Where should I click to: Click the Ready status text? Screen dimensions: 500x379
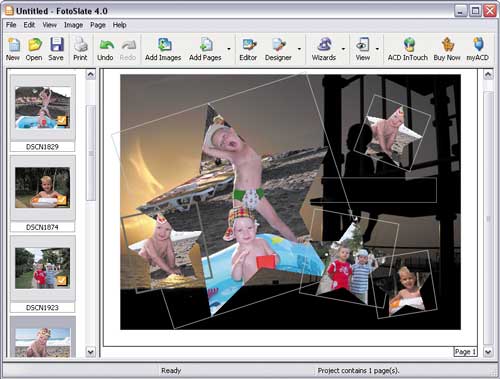[x=171, y=370]
